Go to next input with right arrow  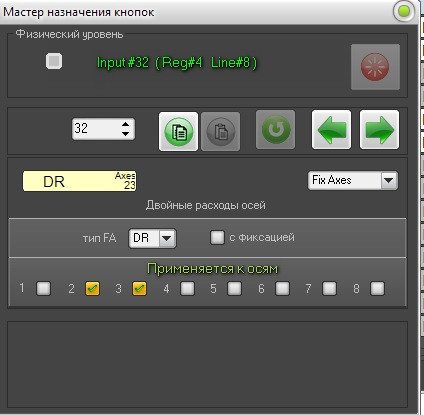click(x=379, y=129)
